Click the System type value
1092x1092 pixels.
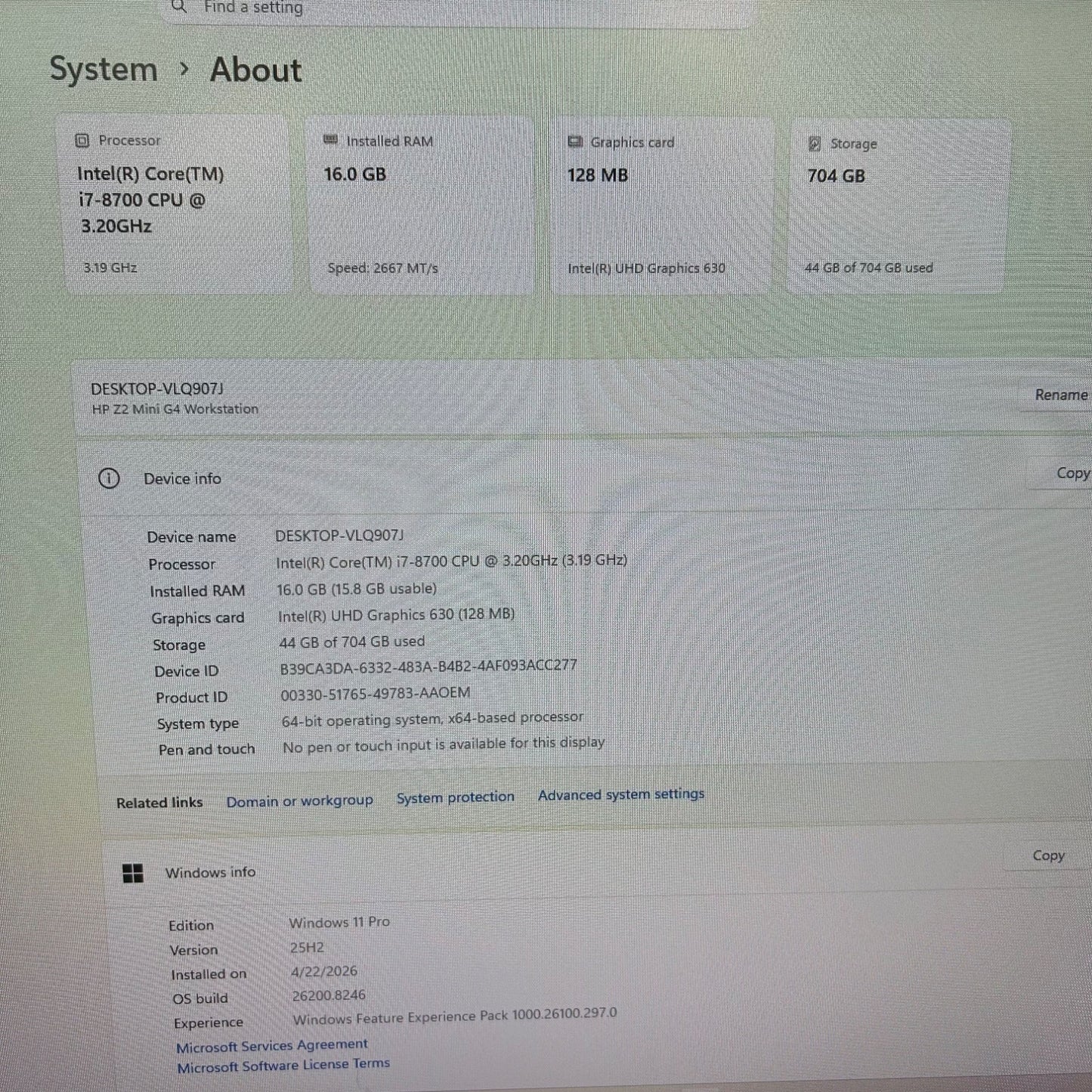432,719
